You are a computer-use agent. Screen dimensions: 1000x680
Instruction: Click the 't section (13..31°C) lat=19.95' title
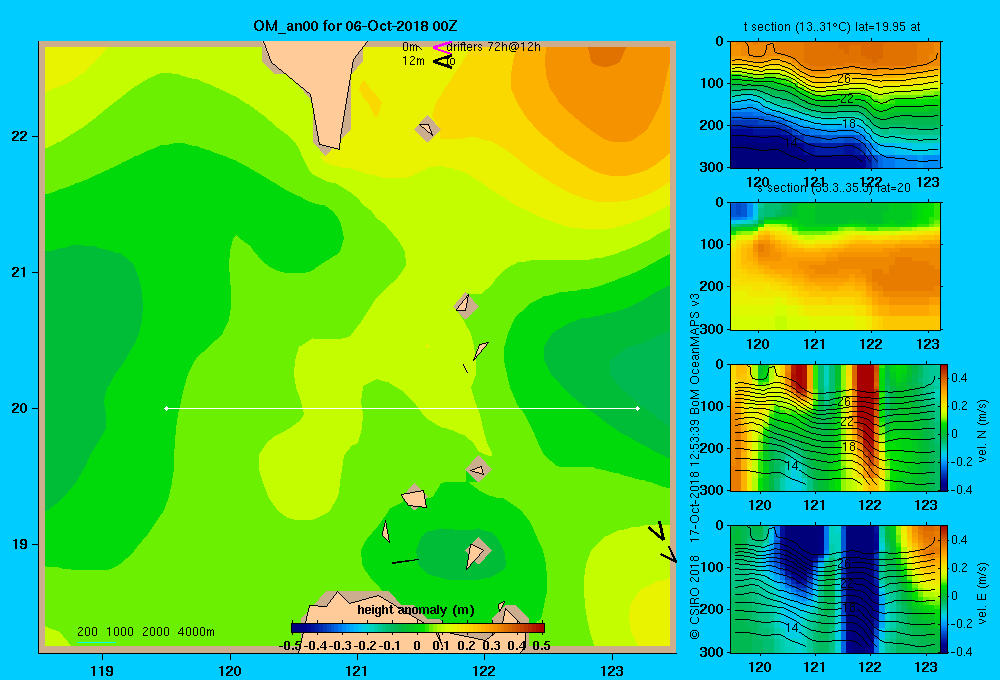(832, 27)
